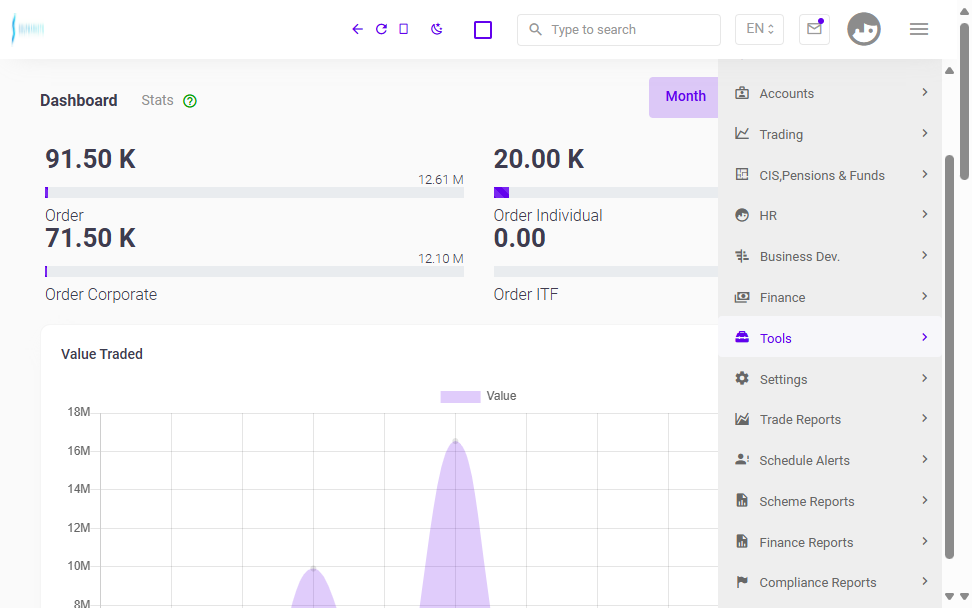
Task: Click the search magnifier icon
Action: (x=535, y=29)
